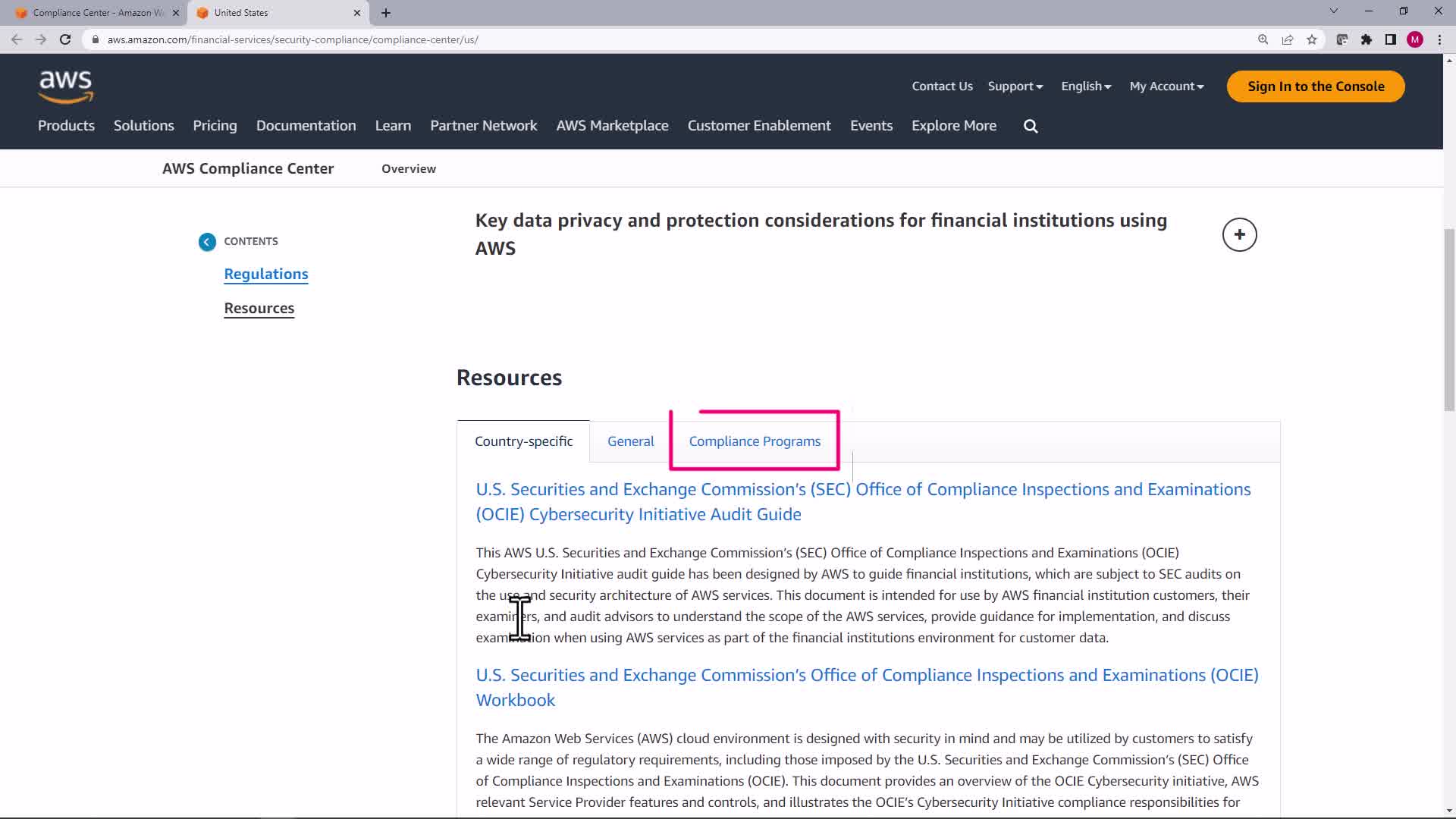Screen dimensions: 1456x819
Task: Select the General resources tab
Action: pyautogui.click(x=630, y=441)
